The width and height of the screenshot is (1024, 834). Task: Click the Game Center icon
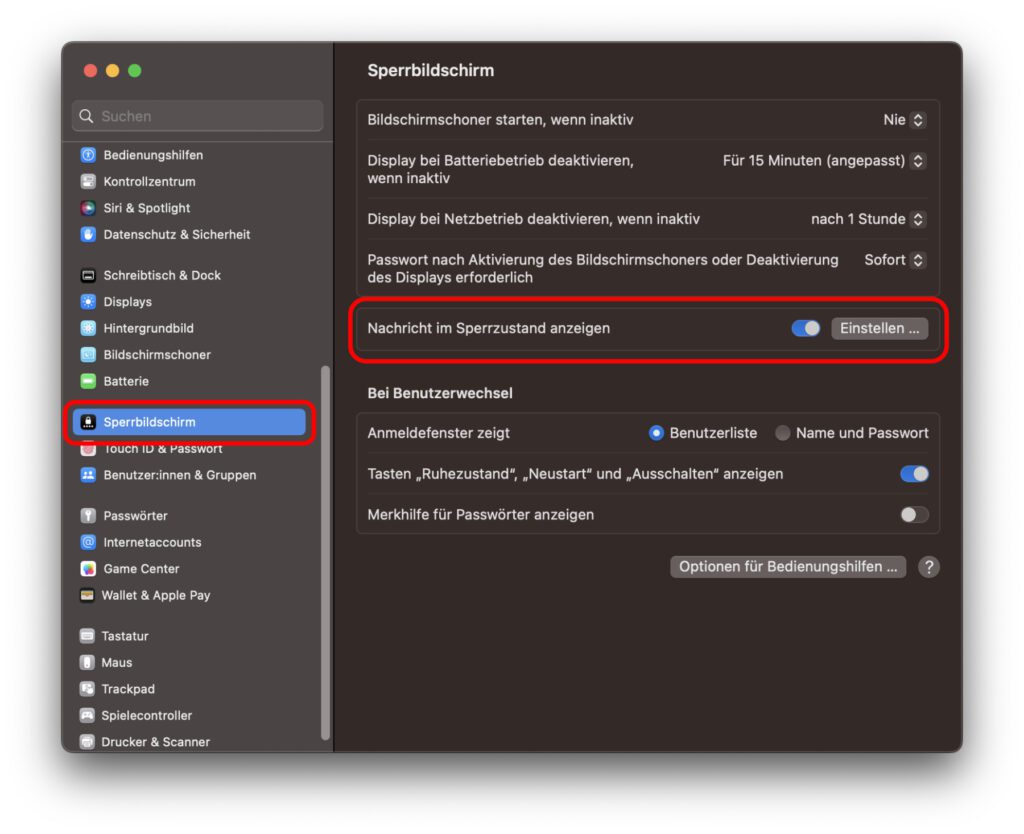tap(88, 569)
